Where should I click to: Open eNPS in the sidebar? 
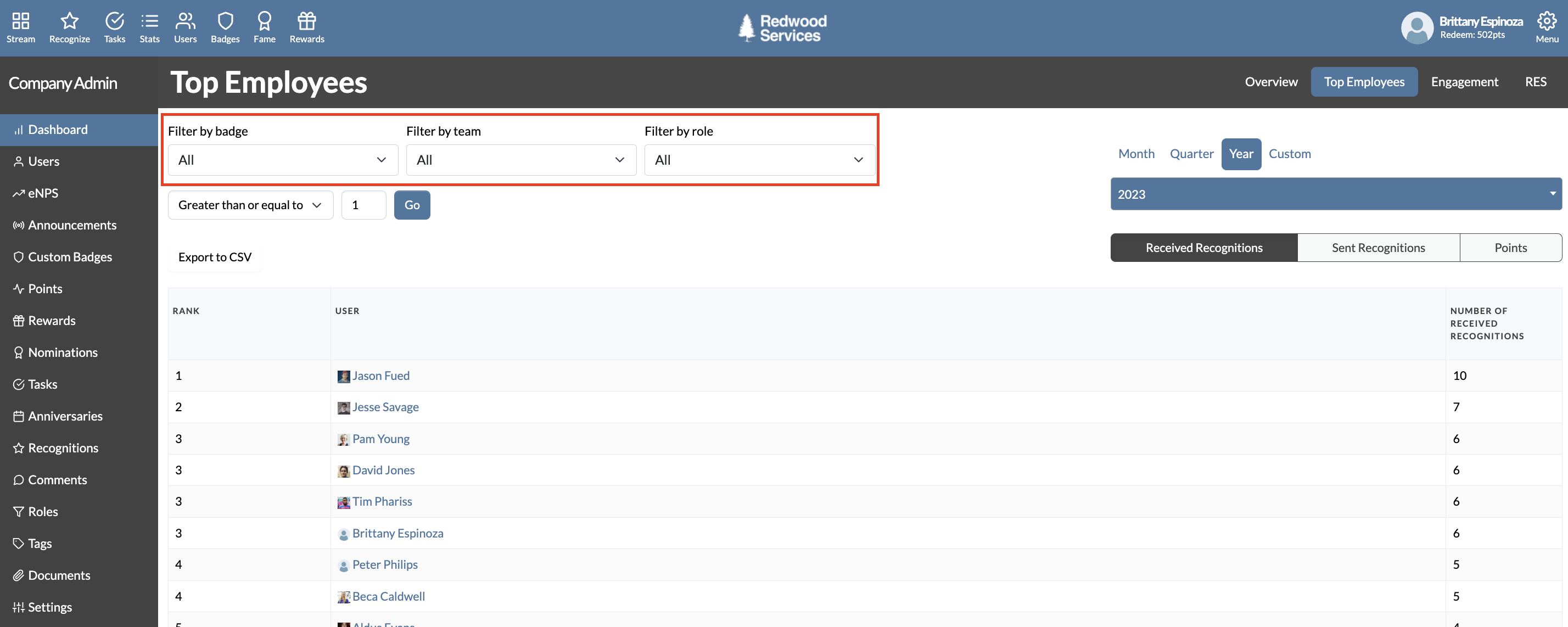pos(79,193)
